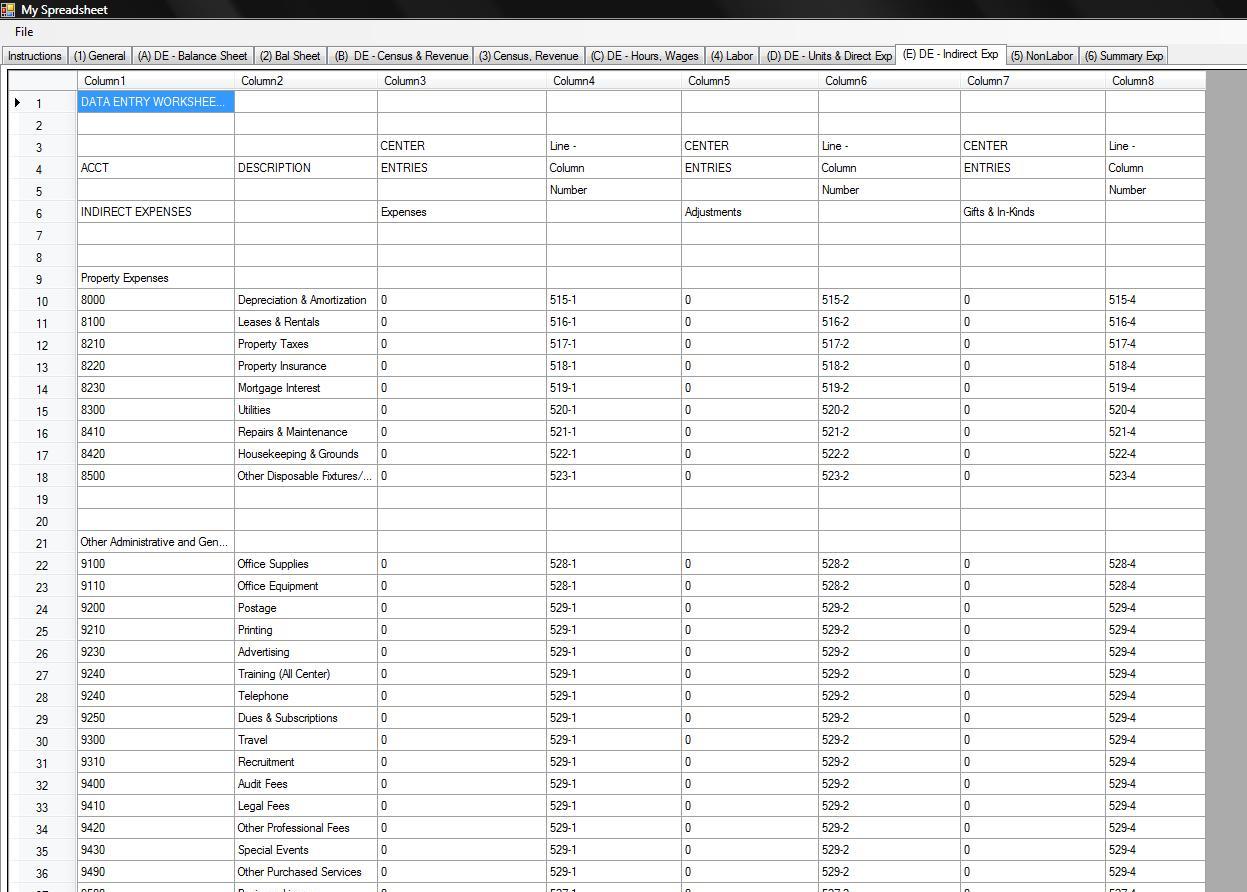
Task: Click the Dues & Subscriptions cell
Action: 306,718
